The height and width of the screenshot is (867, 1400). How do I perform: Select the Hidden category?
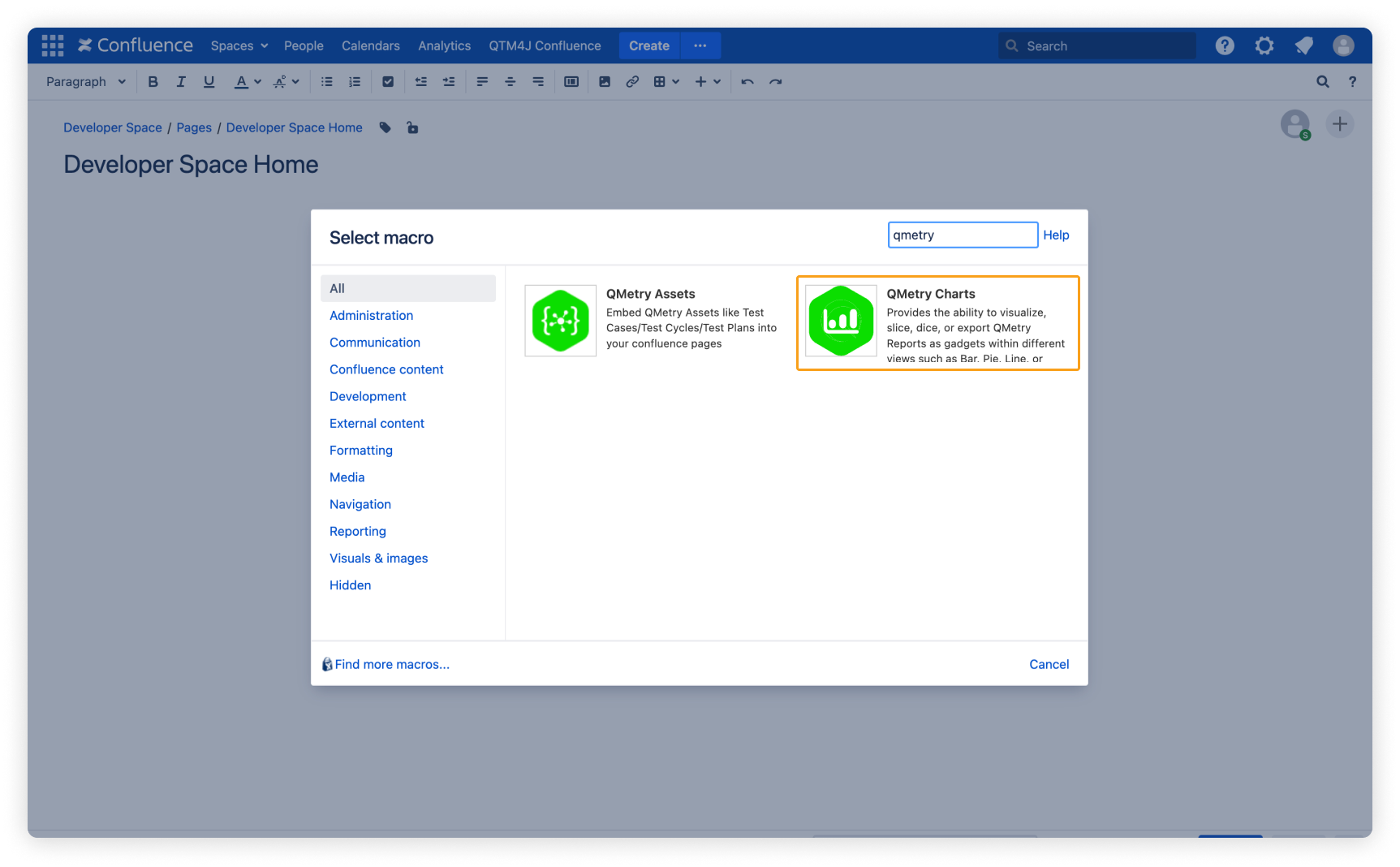tap(350, 584)
